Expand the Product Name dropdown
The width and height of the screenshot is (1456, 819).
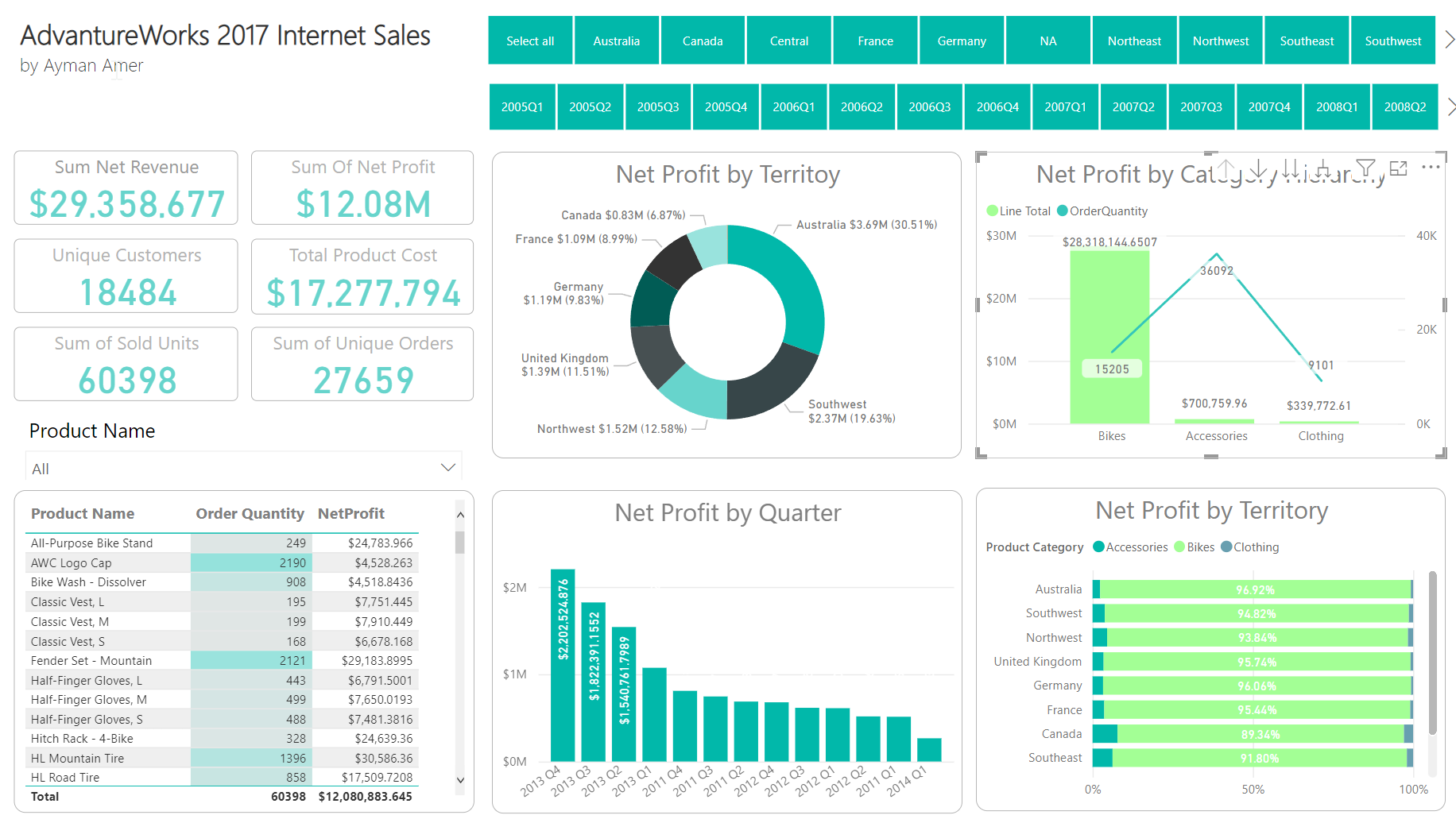[447, 468]
